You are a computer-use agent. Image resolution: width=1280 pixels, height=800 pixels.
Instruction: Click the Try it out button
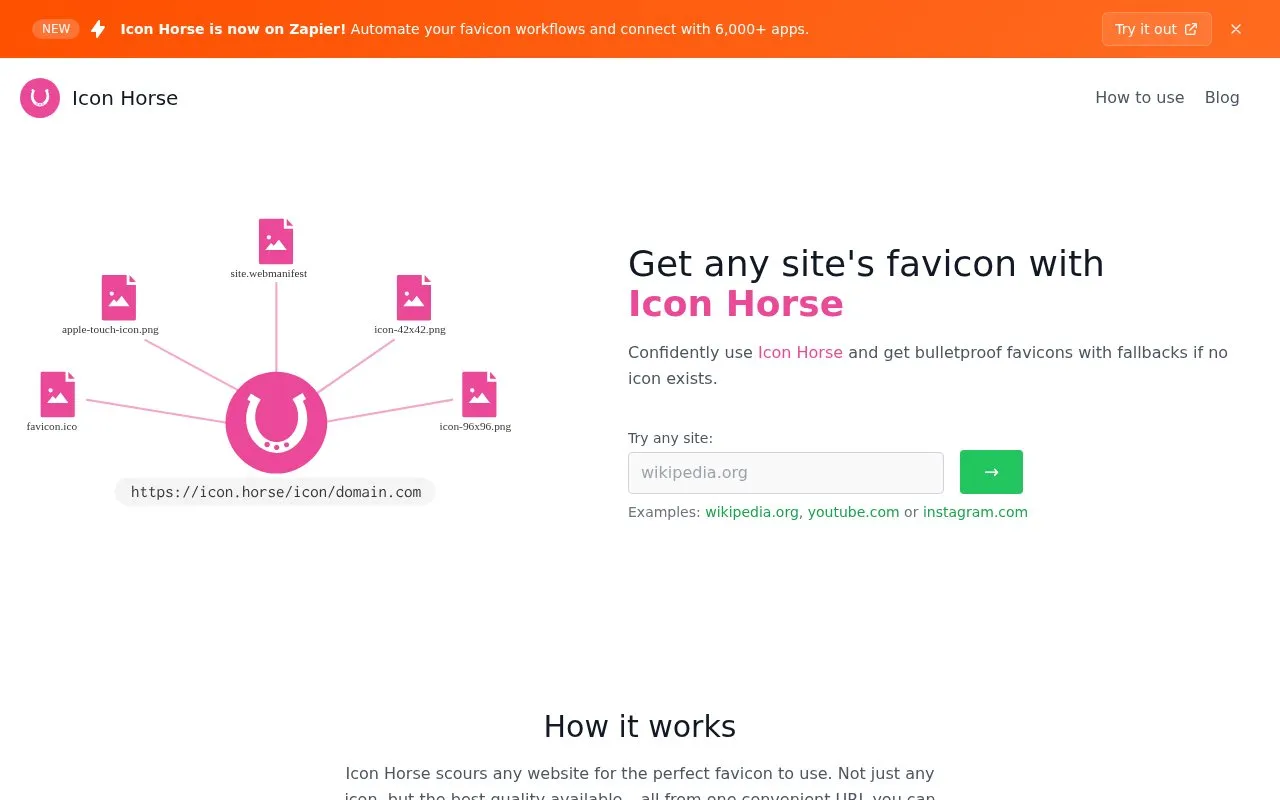point(1156,29)
